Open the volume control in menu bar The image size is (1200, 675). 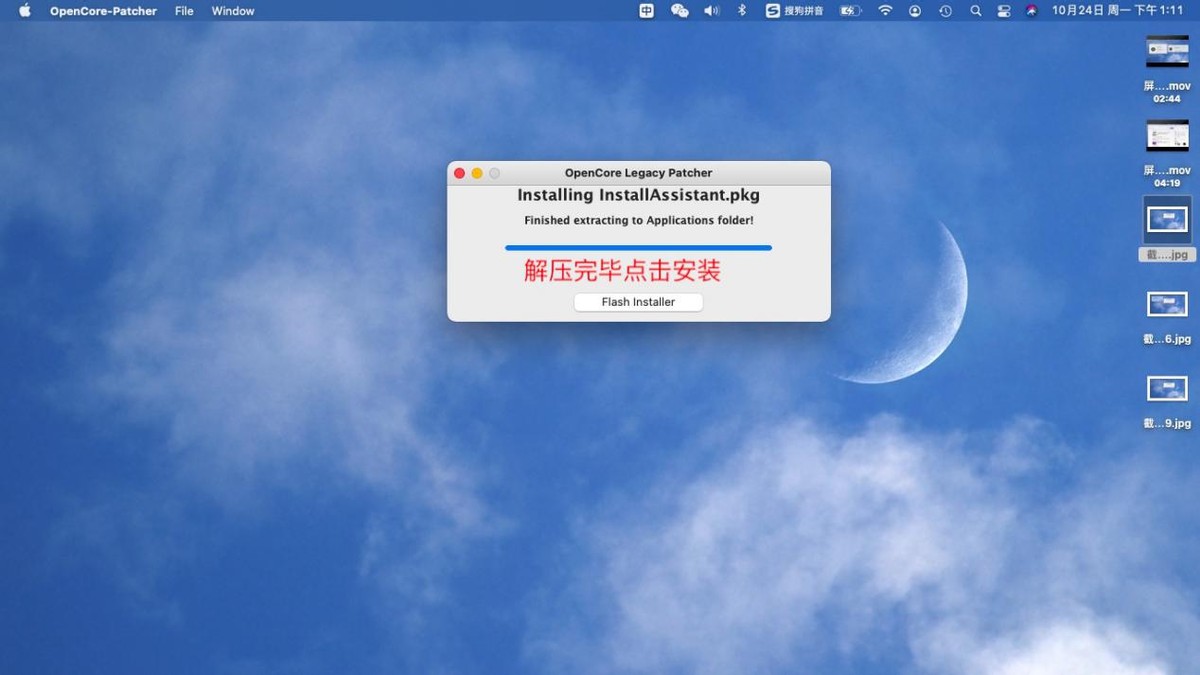[710, 10]
